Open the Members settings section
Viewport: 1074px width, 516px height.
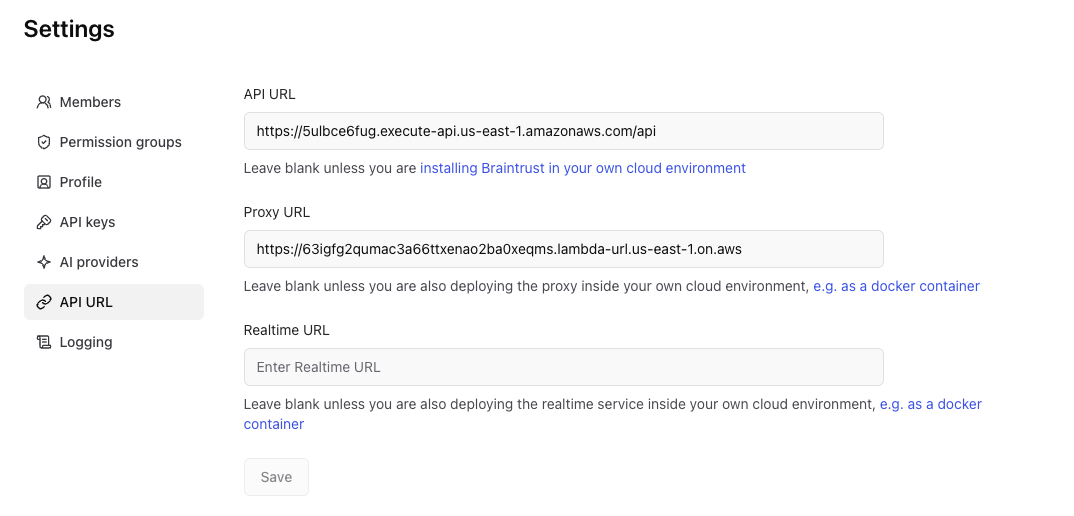pyautogui.click(x=114, y=102)
